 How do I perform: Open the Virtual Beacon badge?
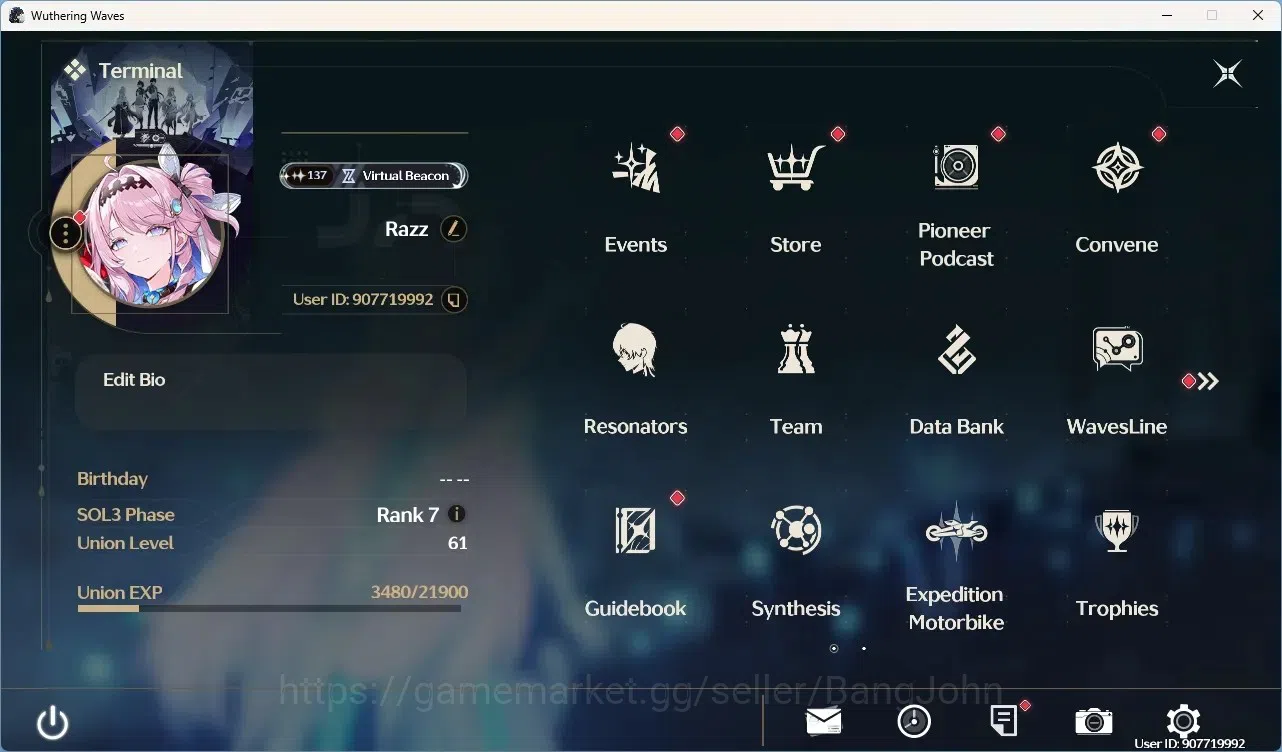click(374, 175)
